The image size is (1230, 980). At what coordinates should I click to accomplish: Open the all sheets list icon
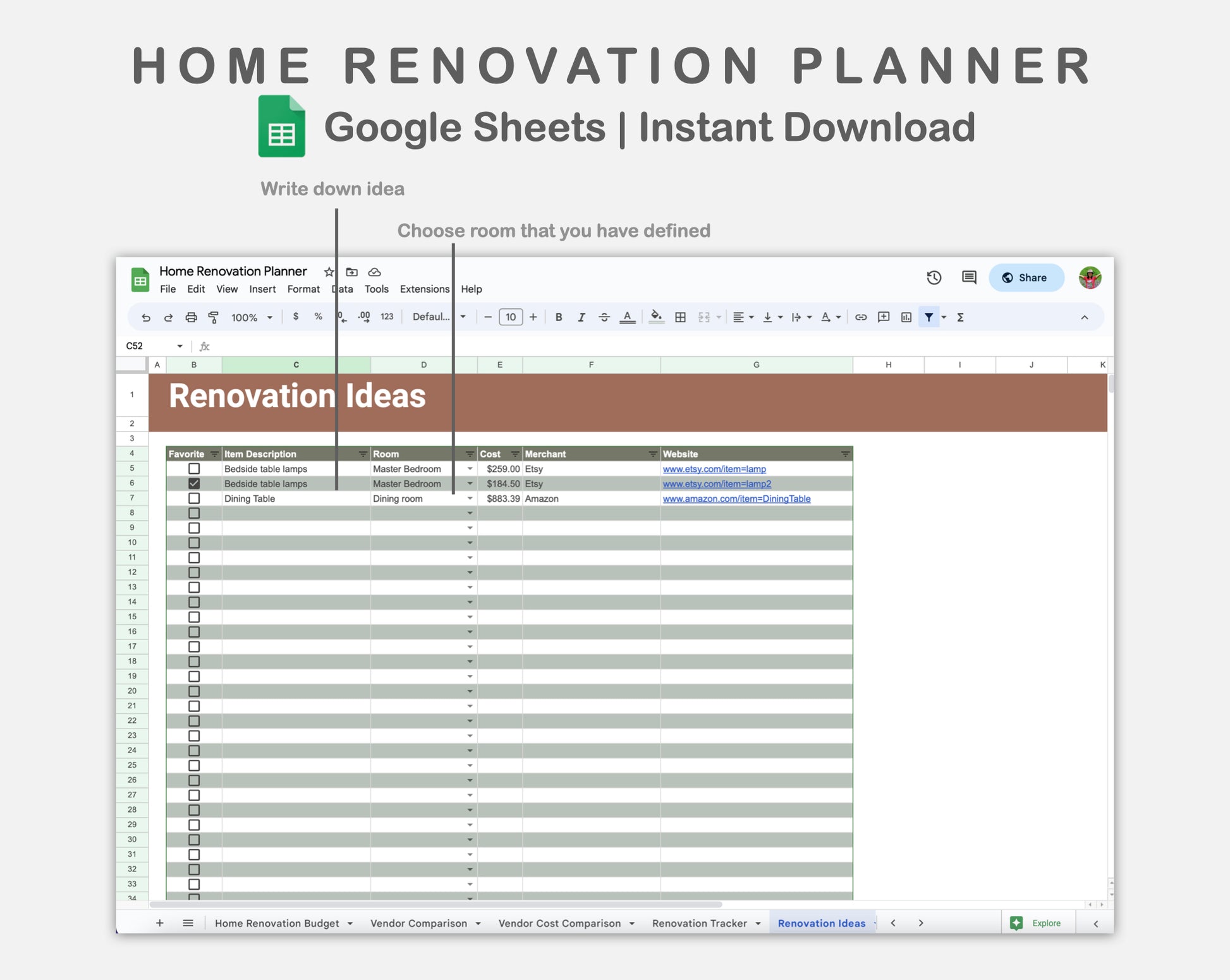[188, 923]
